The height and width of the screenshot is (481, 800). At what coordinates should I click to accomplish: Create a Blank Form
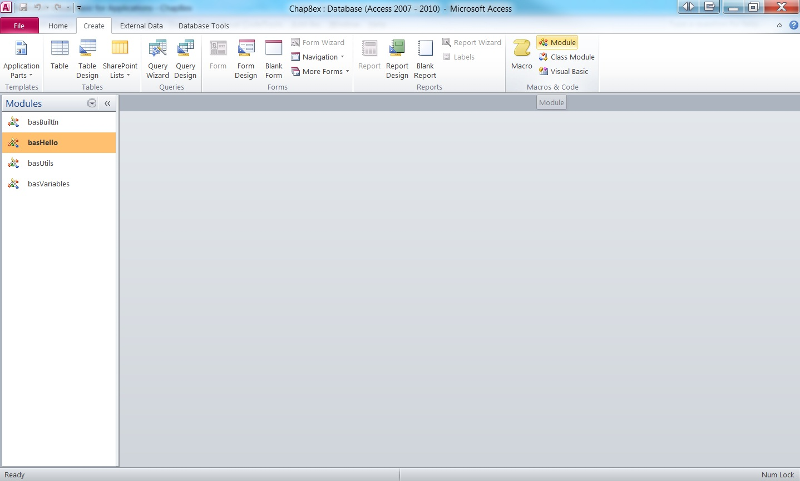273,59
